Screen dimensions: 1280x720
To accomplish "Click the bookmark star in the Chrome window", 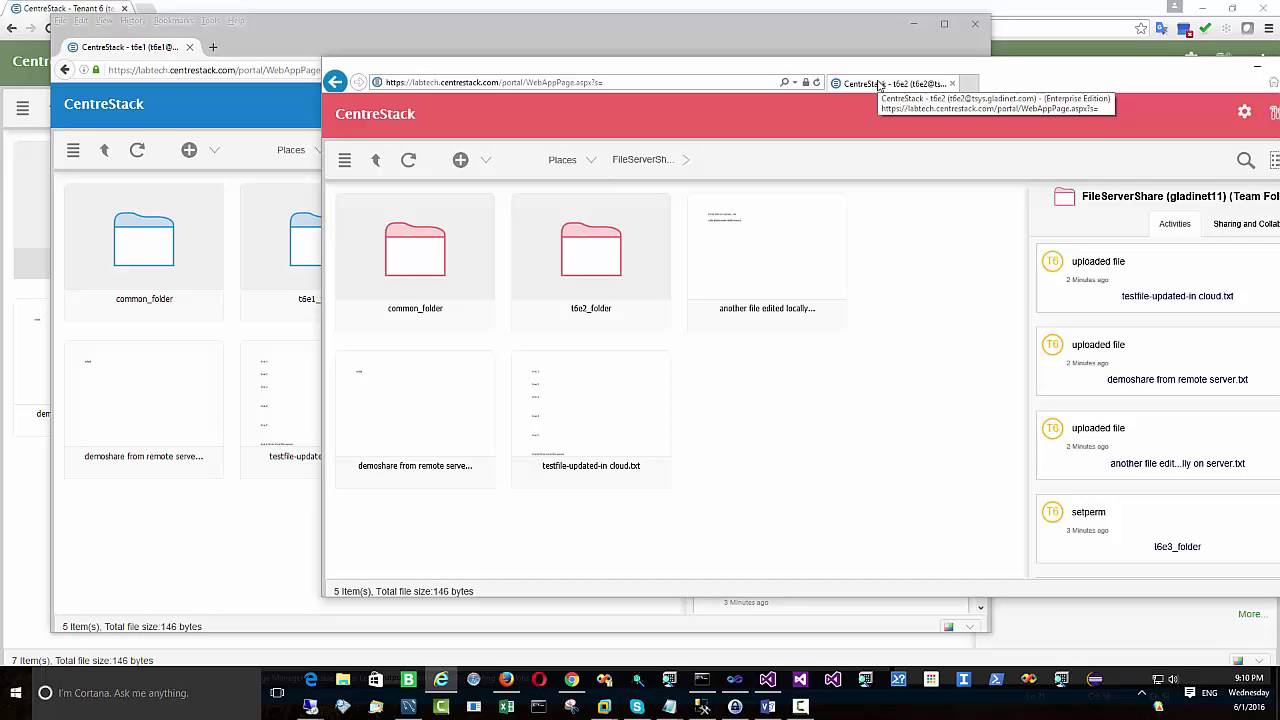I will 1141,28.
